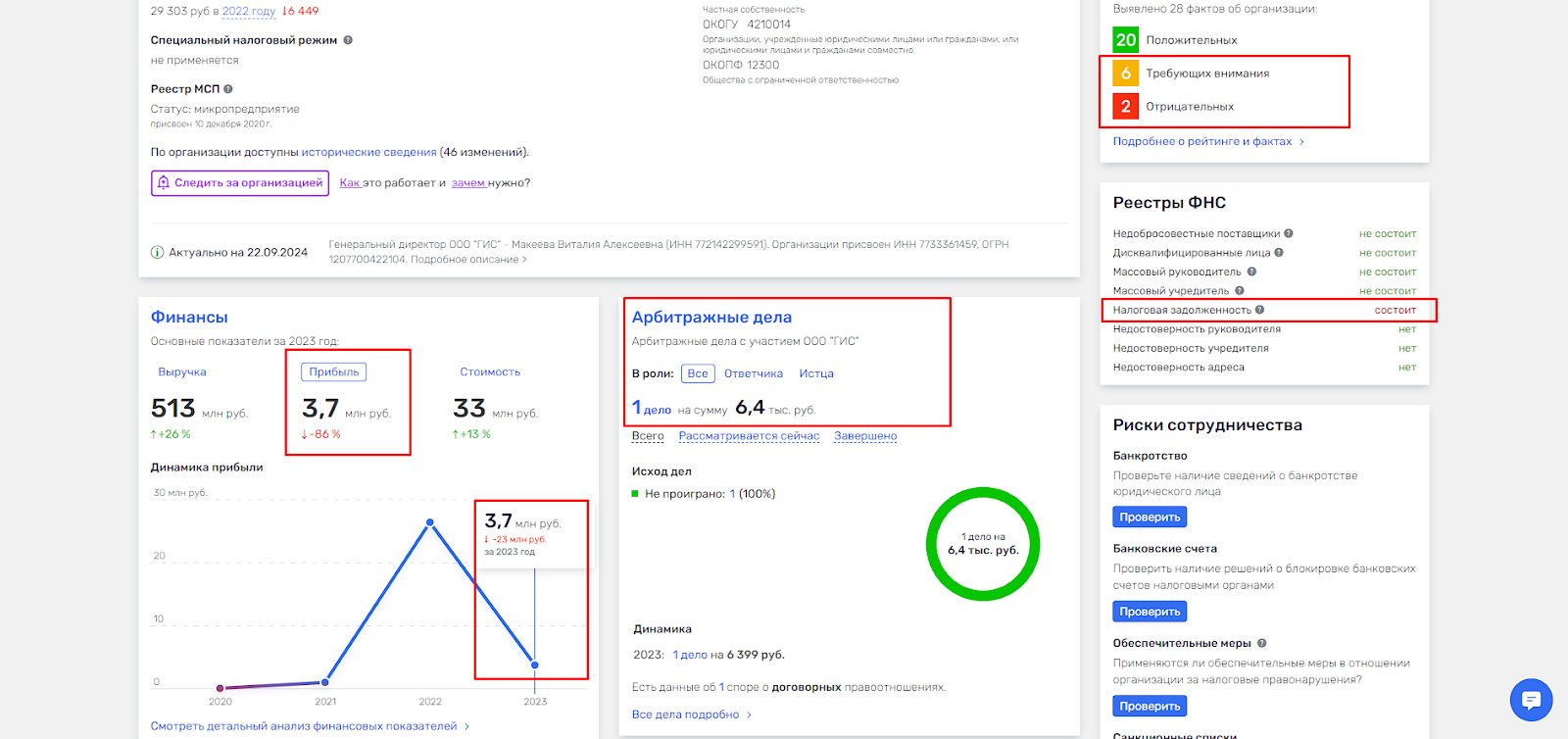The width and height of the screenshot is (1568, 739).
Task: Click the yellow 6 Требующих внимания badge
Action: point(1125,74)
